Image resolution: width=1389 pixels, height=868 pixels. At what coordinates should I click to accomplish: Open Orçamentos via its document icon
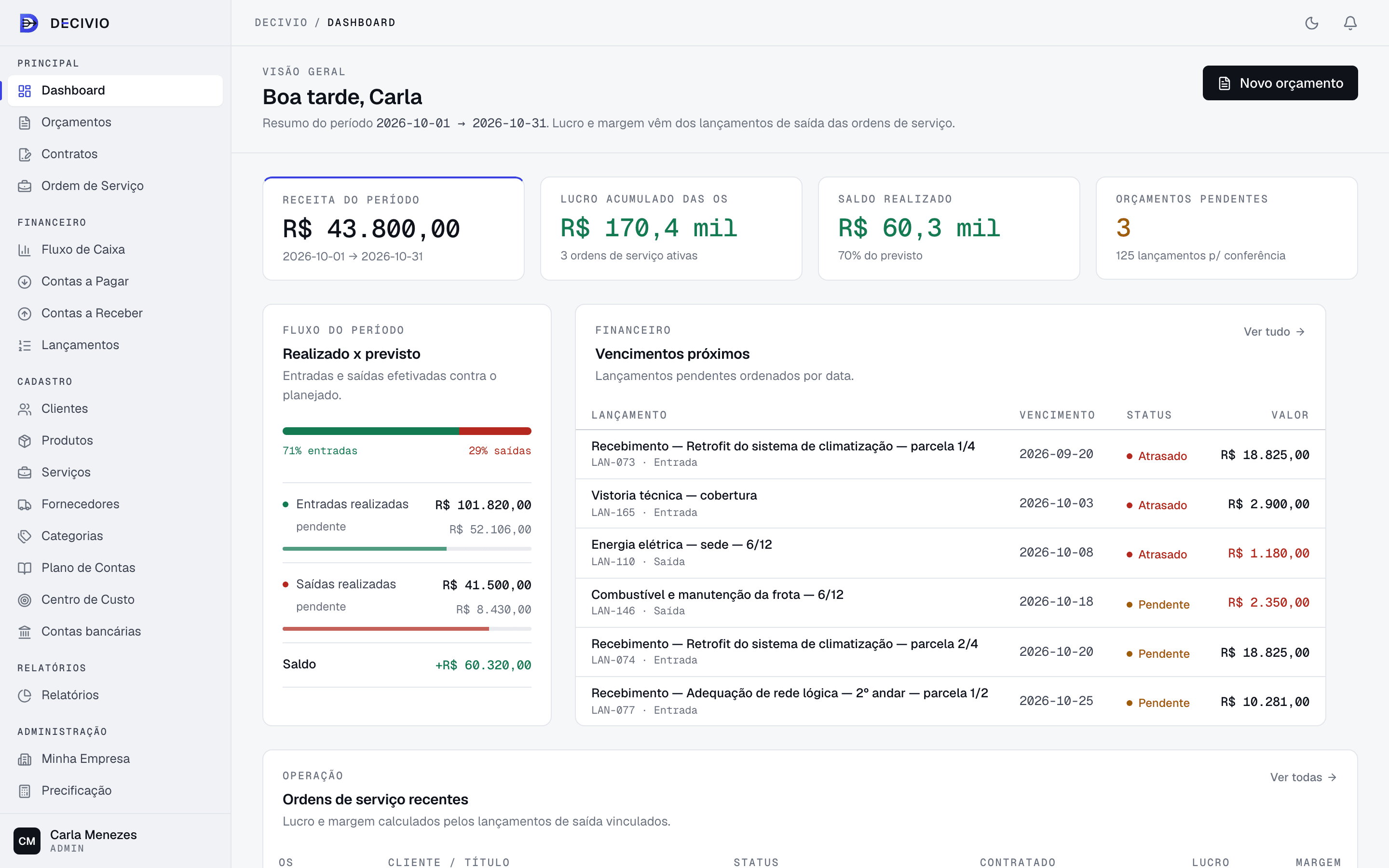25,122
